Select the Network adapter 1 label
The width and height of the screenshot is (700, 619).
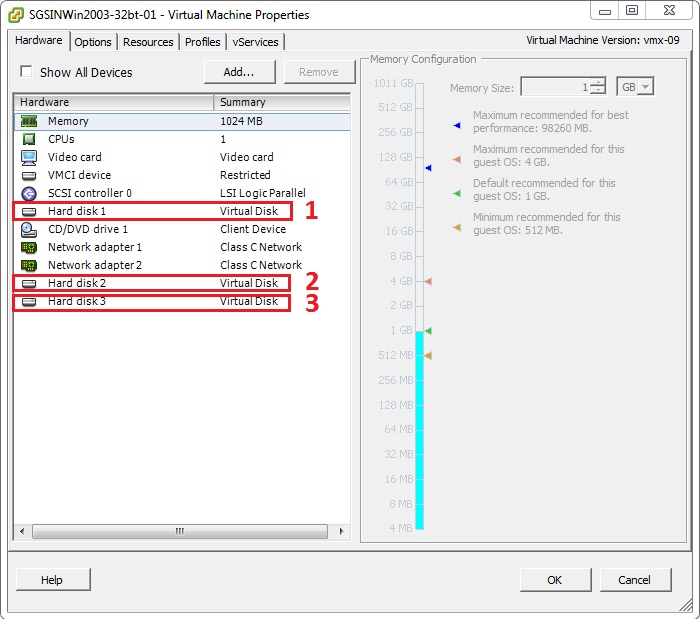(x=95, y=247)
